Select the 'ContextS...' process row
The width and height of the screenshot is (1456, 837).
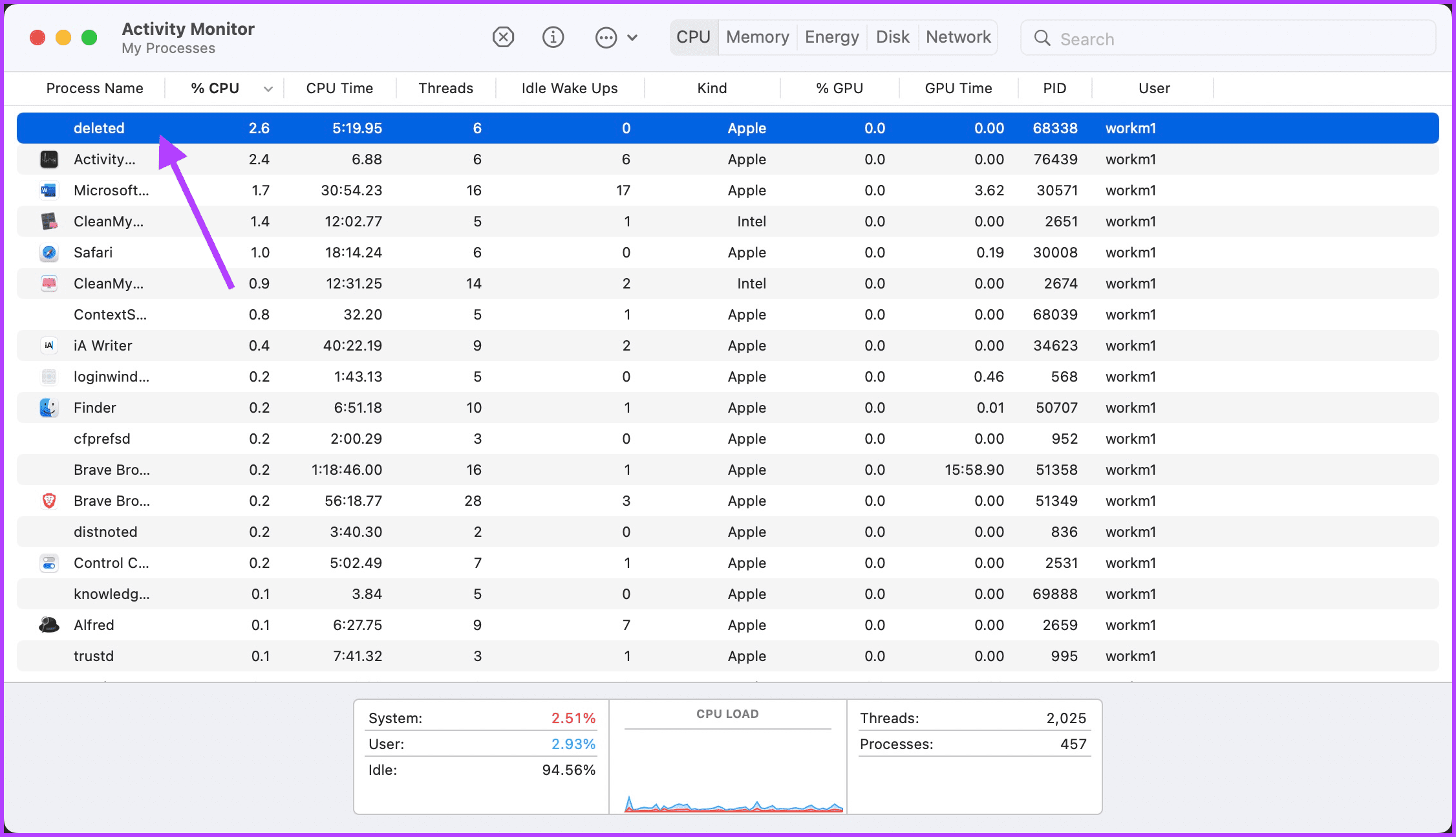click(x=727, y=314)
